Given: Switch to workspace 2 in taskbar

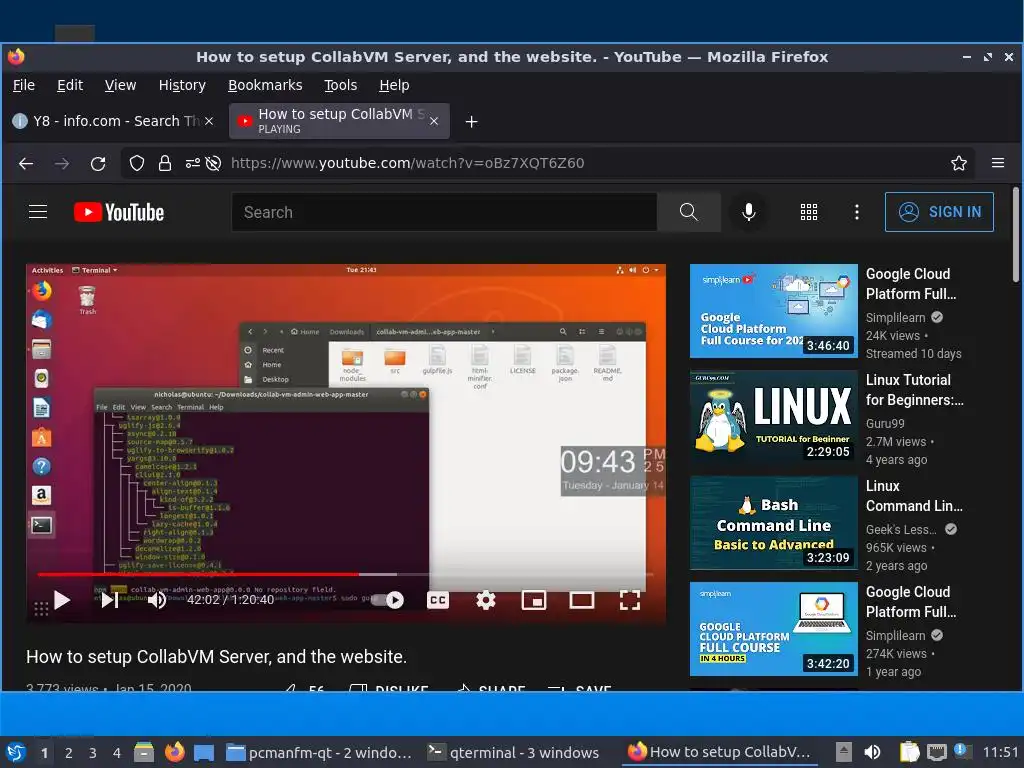Looking at the screenshot, I should (69, 753).
